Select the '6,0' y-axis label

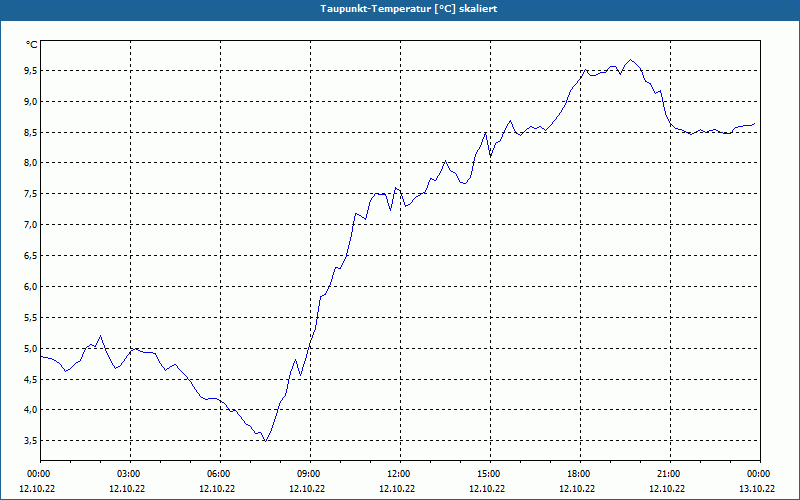click(x=31, y=287)
